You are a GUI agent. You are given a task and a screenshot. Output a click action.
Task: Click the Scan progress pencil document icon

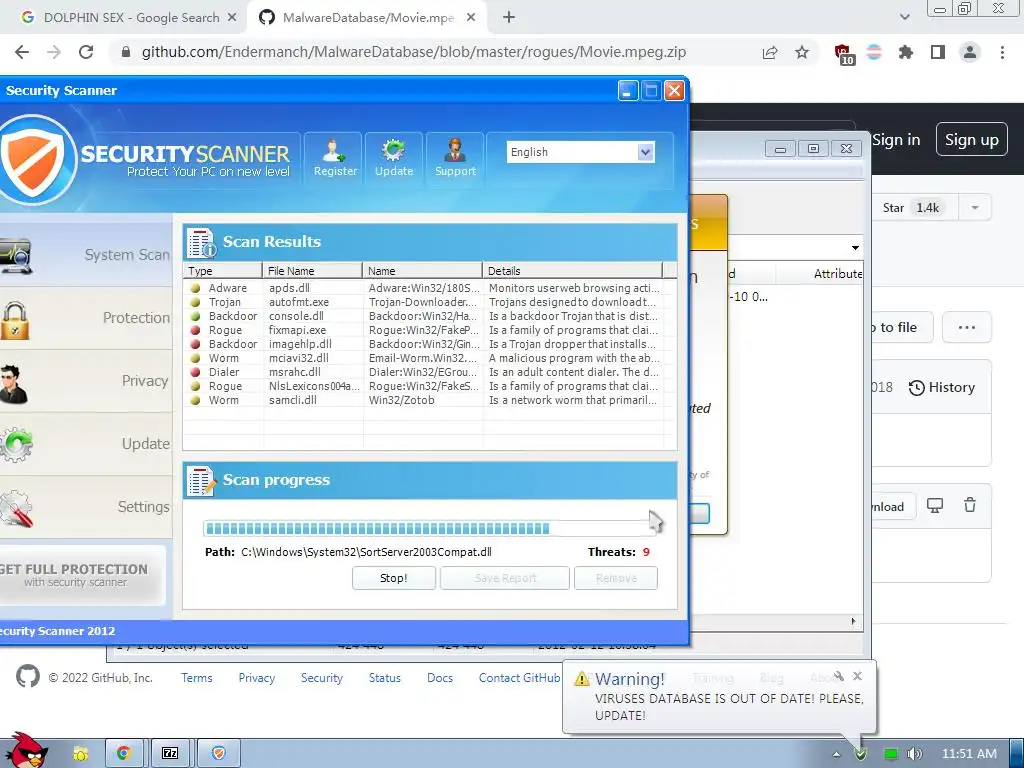click(201, 481)
